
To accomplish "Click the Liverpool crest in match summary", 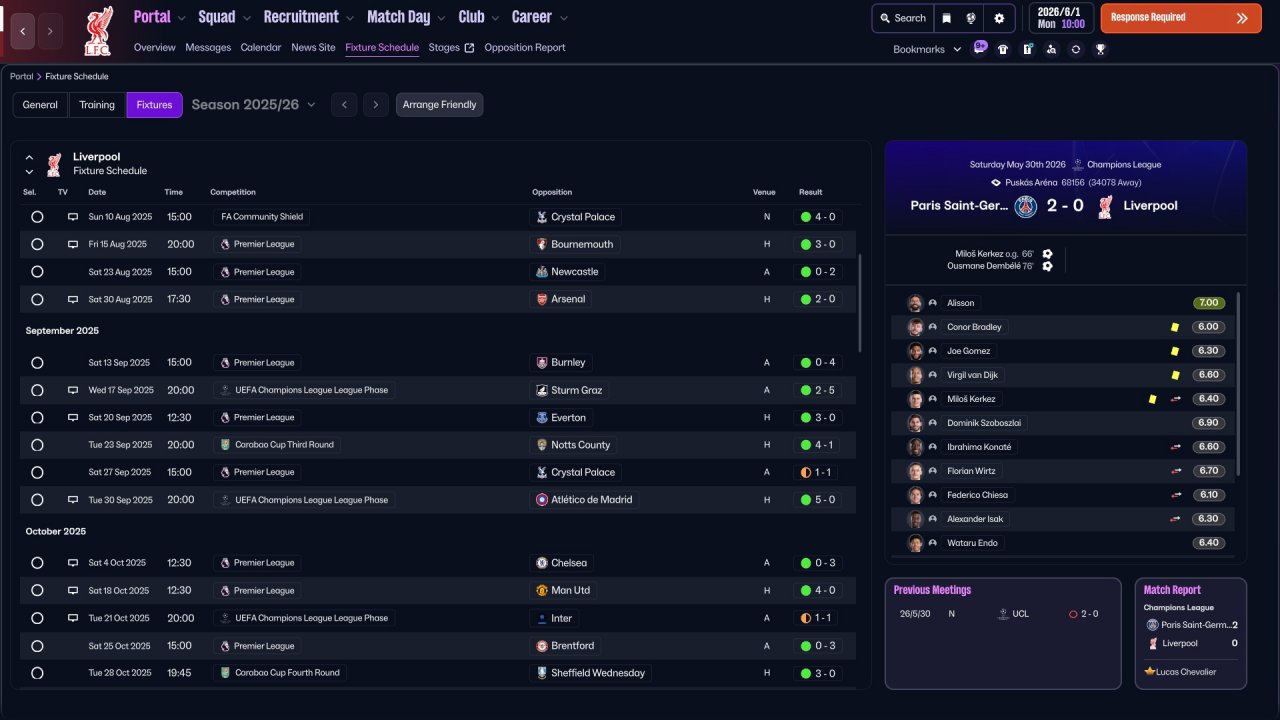I will tap(1105, 206).
